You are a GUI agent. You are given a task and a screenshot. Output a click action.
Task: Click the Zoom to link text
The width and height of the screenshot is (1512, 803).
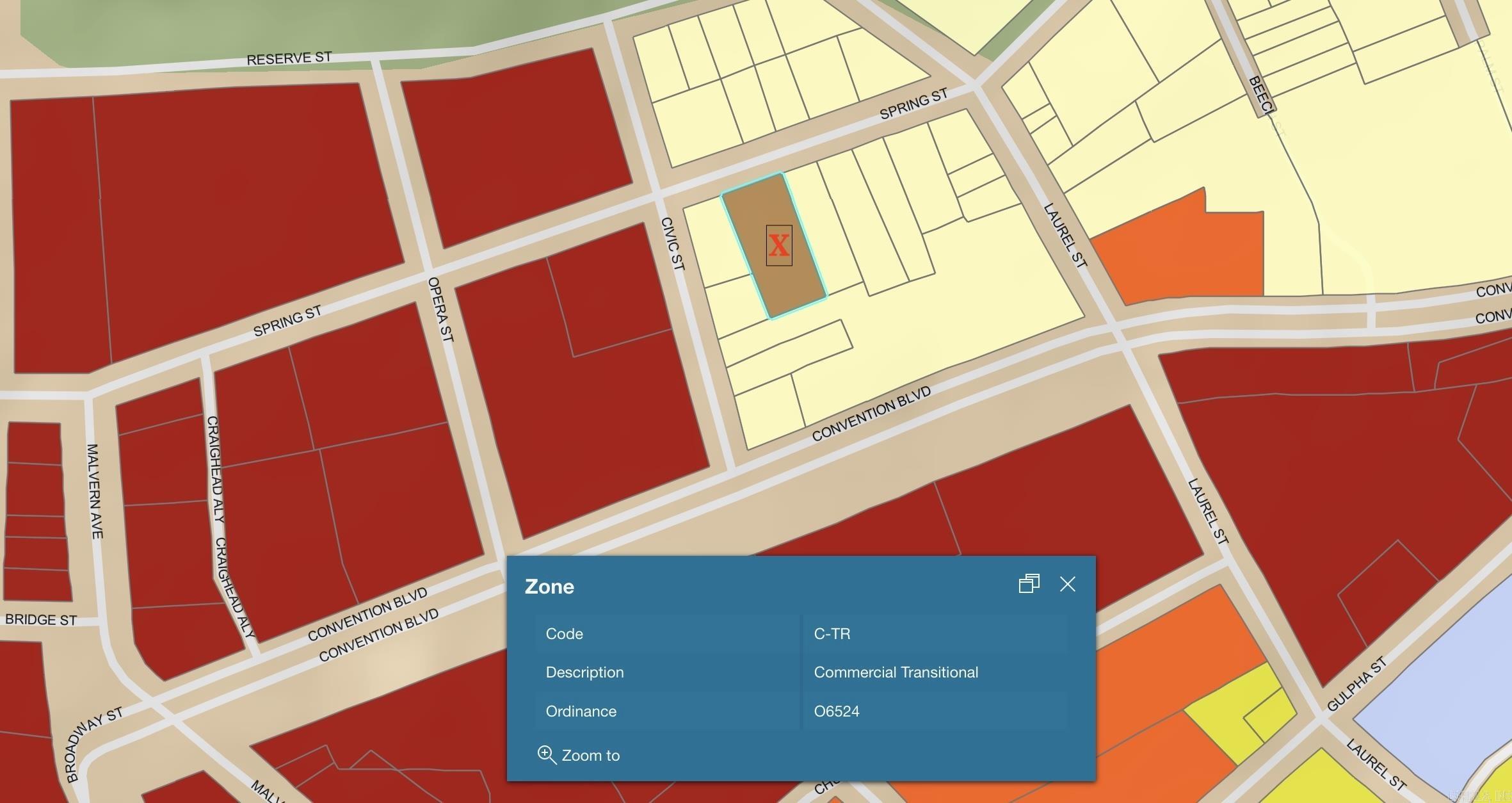click(x=590, y=756)
